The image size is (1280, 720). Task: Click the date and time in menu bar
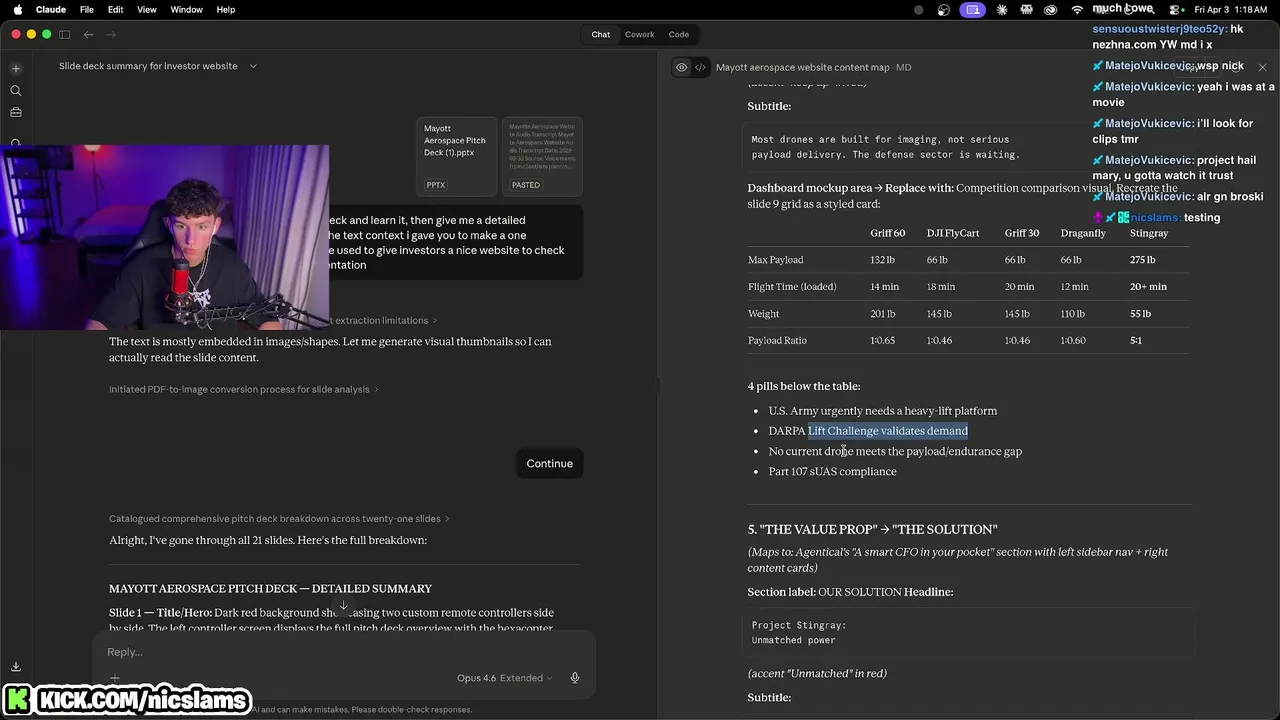[x=1230, y=9]
